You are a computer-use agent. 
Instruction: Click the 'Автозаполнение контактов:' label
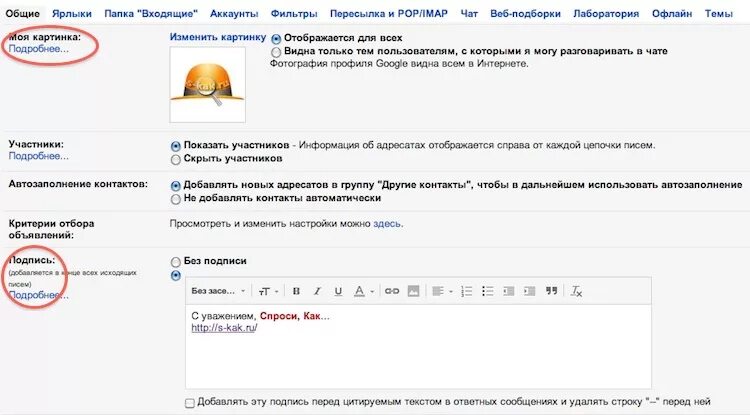pyautogui.click(x=78, y=184)
